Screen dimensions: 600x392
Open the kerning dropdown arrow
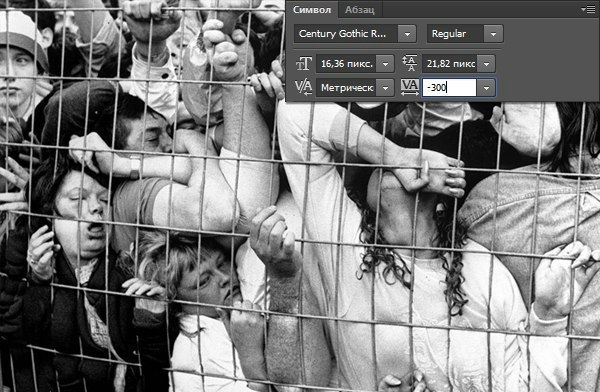tap(385, 88)
